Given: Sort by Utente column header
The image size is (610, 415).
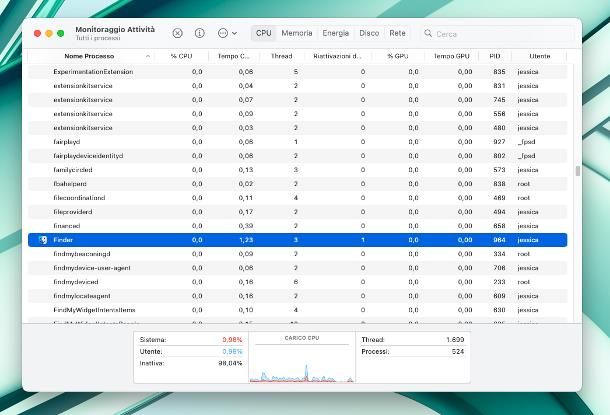Looking at the screenshot, I should coord(540,56).
